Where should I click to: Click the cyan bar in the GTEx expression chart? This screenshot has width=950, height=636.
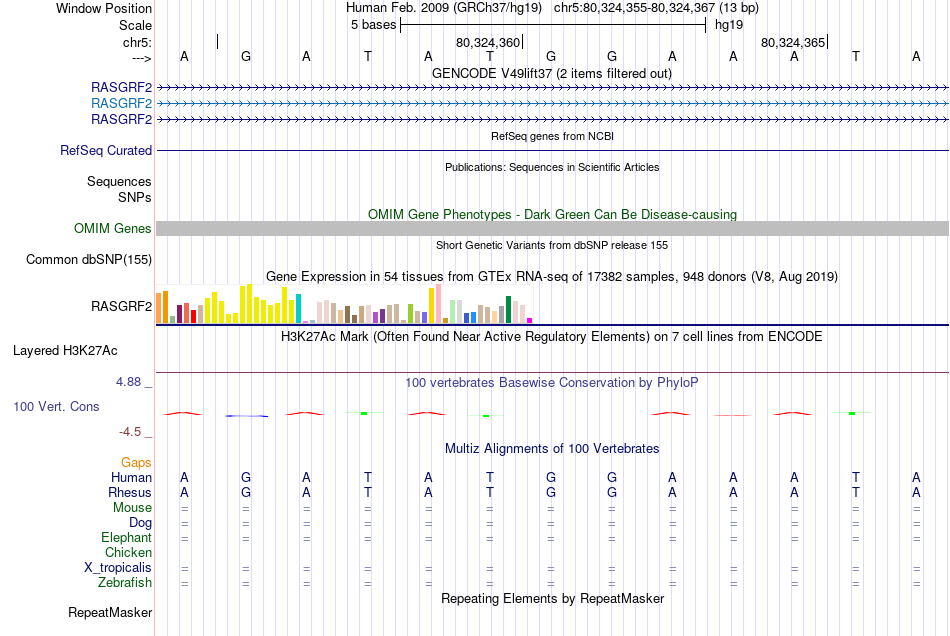click(298, 308)
